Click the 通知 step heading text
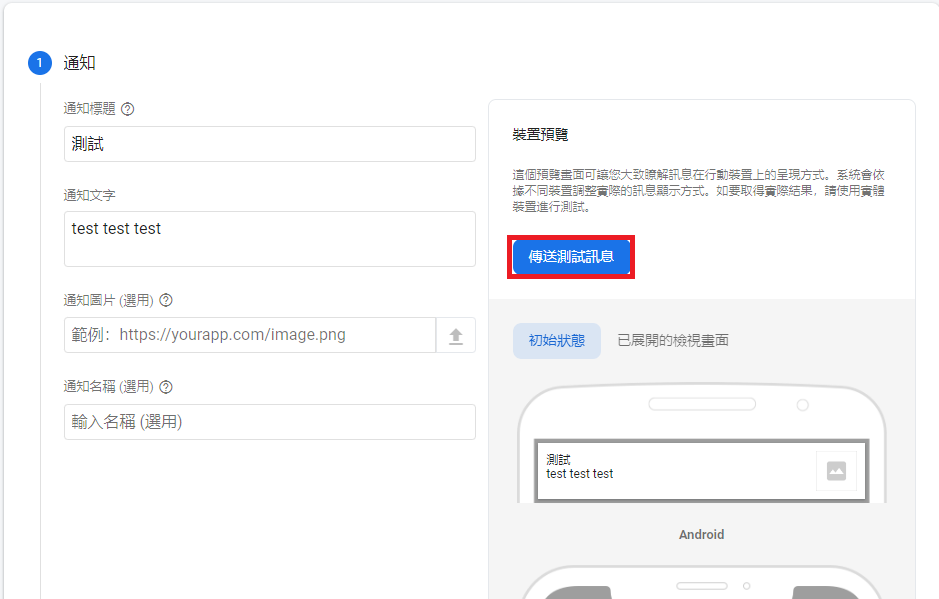The height and width of the screenshot is (599, 939). (80, 63)
